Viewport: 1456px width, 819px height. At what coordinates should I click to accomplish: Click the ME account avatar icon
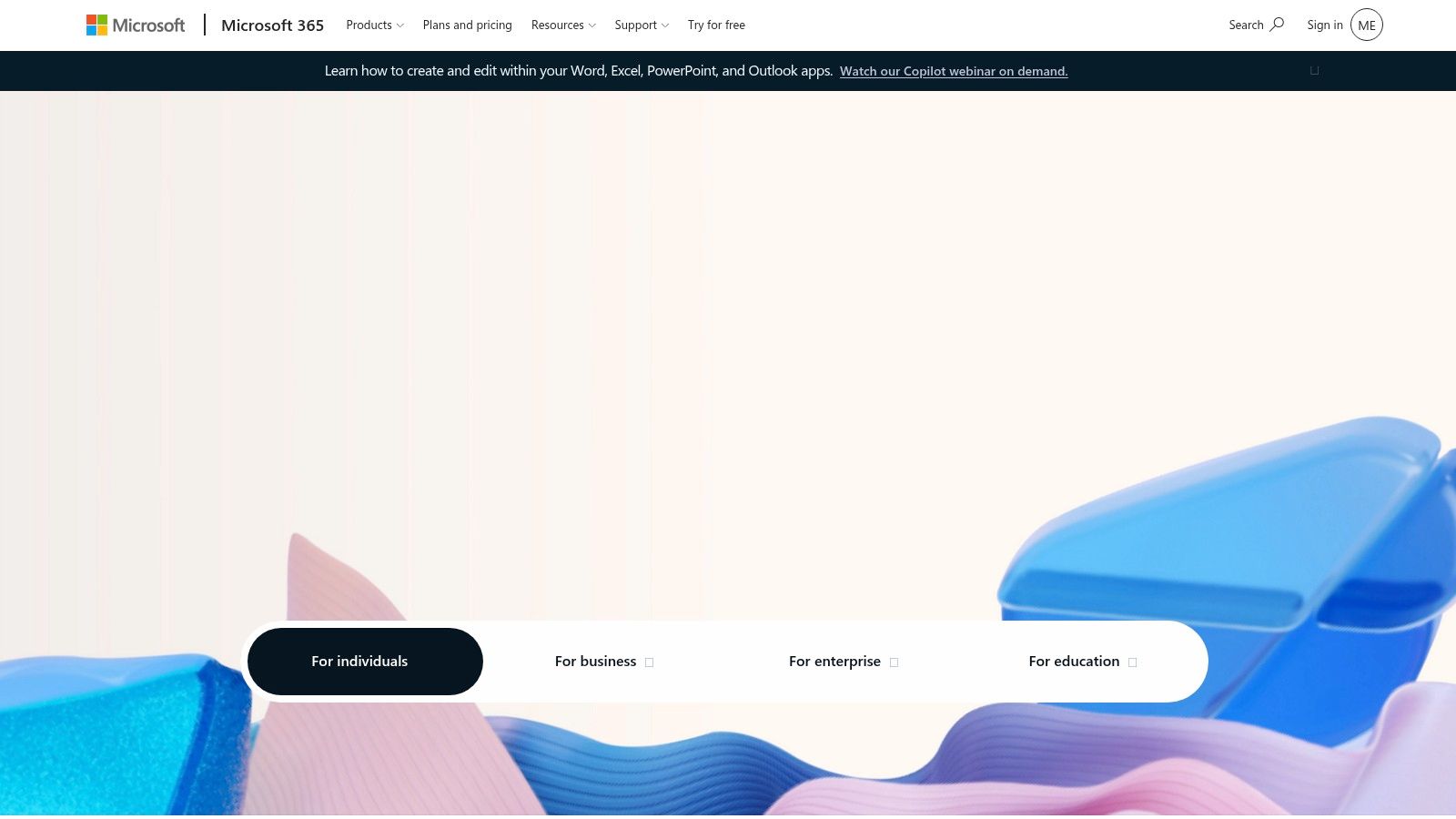[x=1367, y=25]
